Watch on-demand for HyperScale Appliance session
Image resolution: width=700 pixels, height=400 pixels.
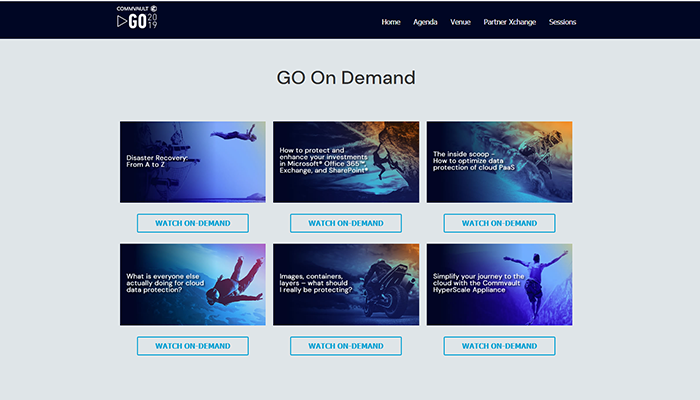click(500, 346)
